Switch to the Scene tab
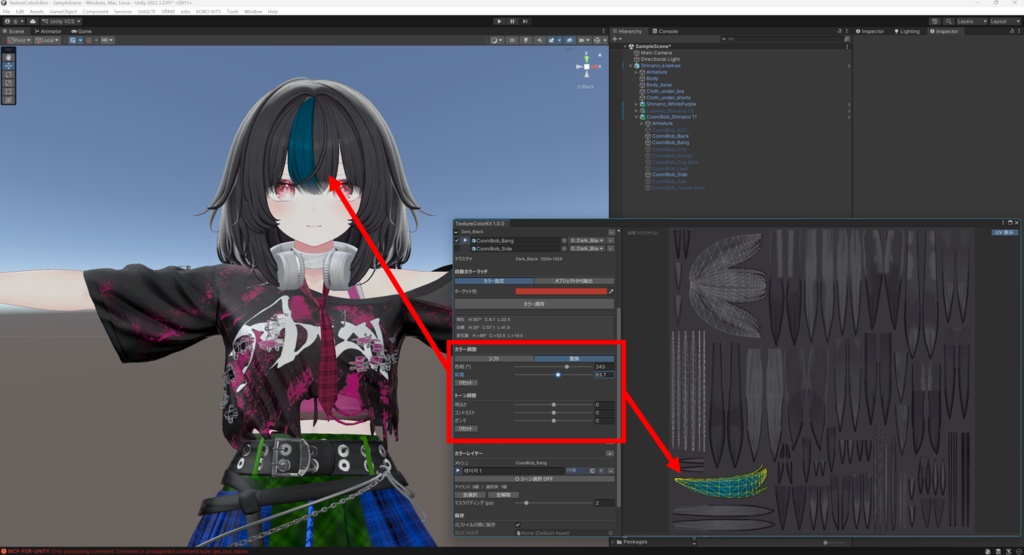The image size is (1024, 555). [14, 31]
